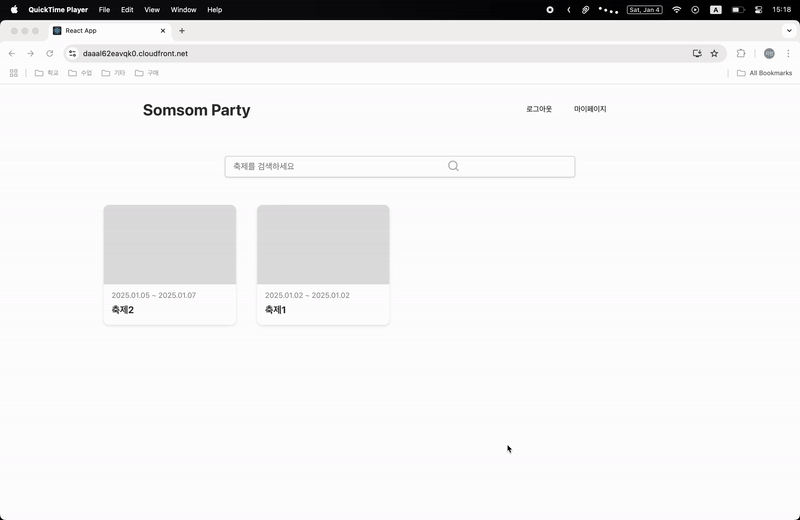Open Chrome three-dot menu
Image resolution: width=800 pixels, height=520 pixels.
[x=788, y=53]
